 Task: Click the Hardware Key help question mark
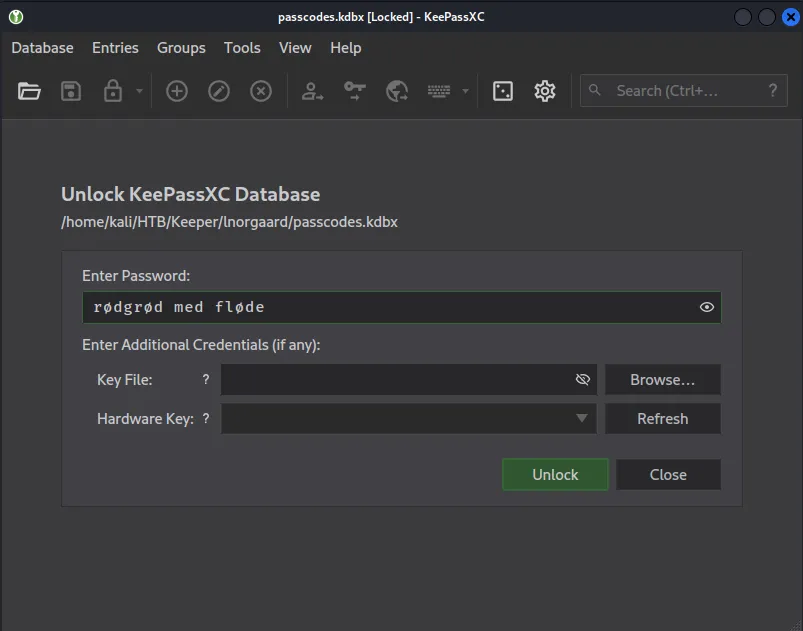(206, 418)
